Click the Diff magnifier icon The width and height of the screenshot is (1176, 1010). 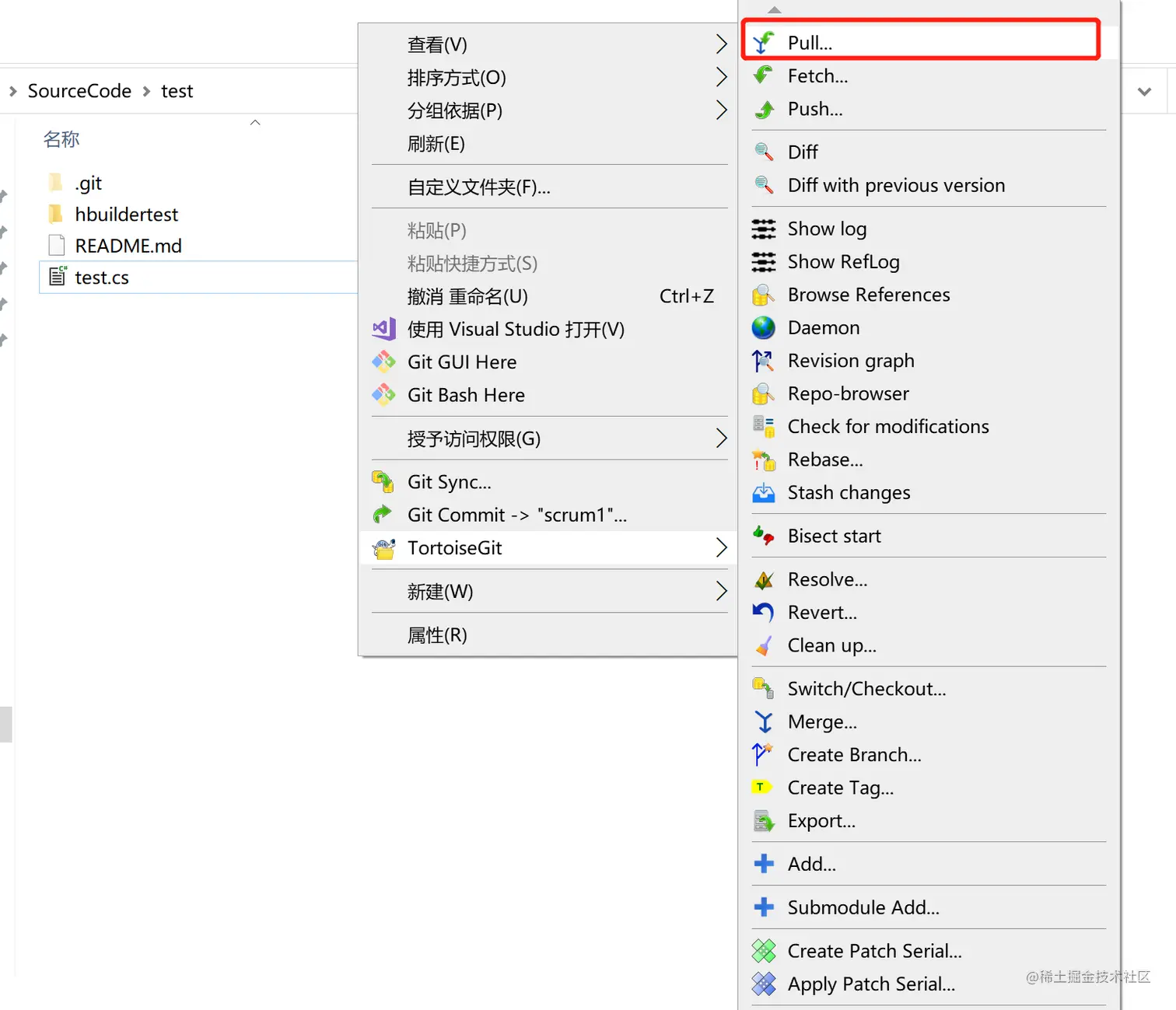click(764, 152)
